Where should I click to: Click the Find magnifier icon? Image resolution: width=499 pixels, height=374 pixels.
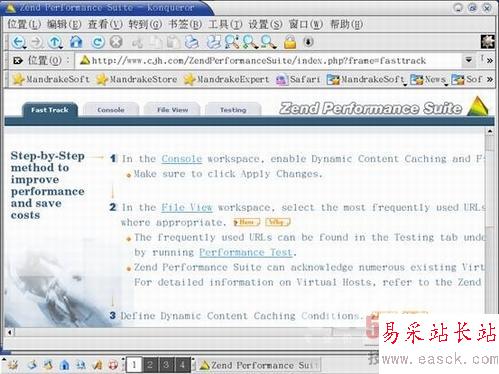(x=232, y=42)
